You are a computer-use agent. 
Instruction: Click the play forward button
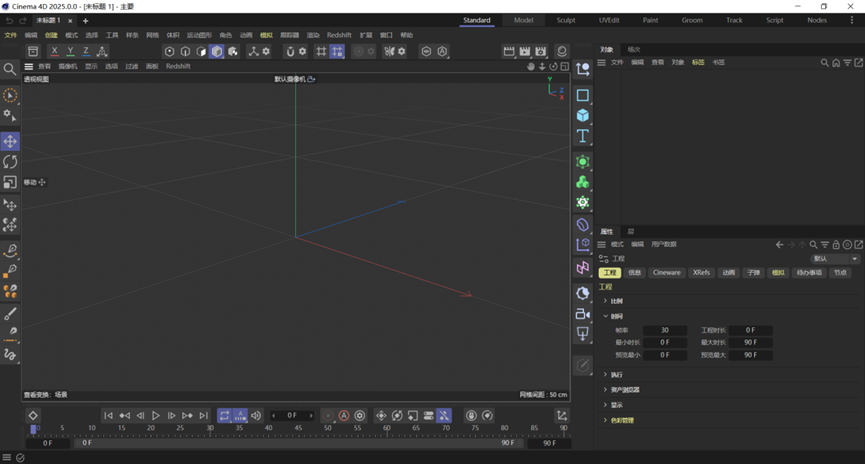(156, 415)
